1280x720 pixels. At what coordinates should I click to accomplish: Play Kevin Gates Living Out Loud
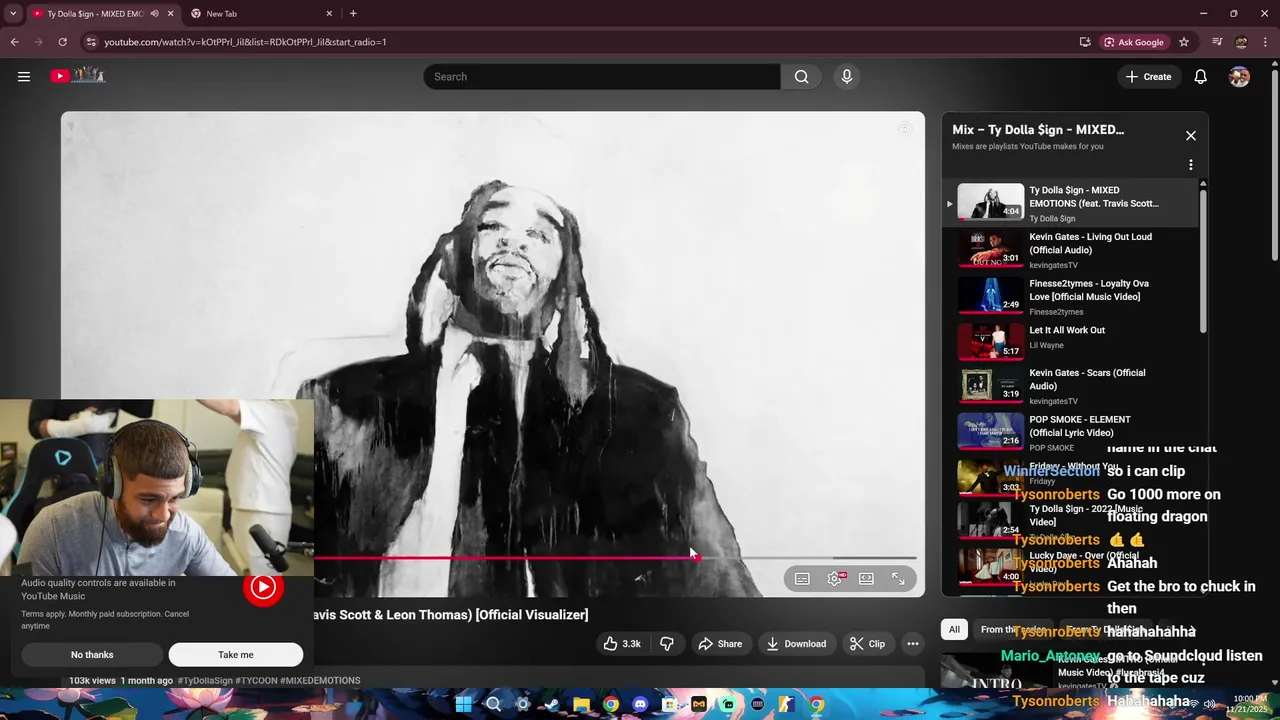1070,250
